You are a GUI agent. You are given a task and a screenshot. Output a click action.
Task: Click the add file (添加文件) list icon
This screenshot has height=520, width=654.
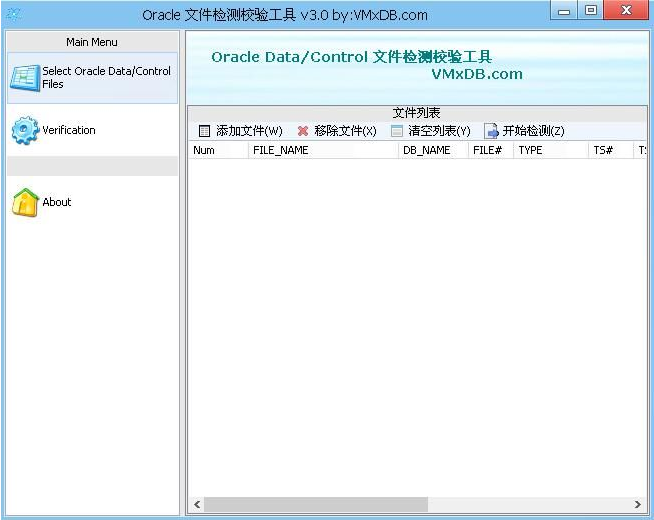click(205, 131)
